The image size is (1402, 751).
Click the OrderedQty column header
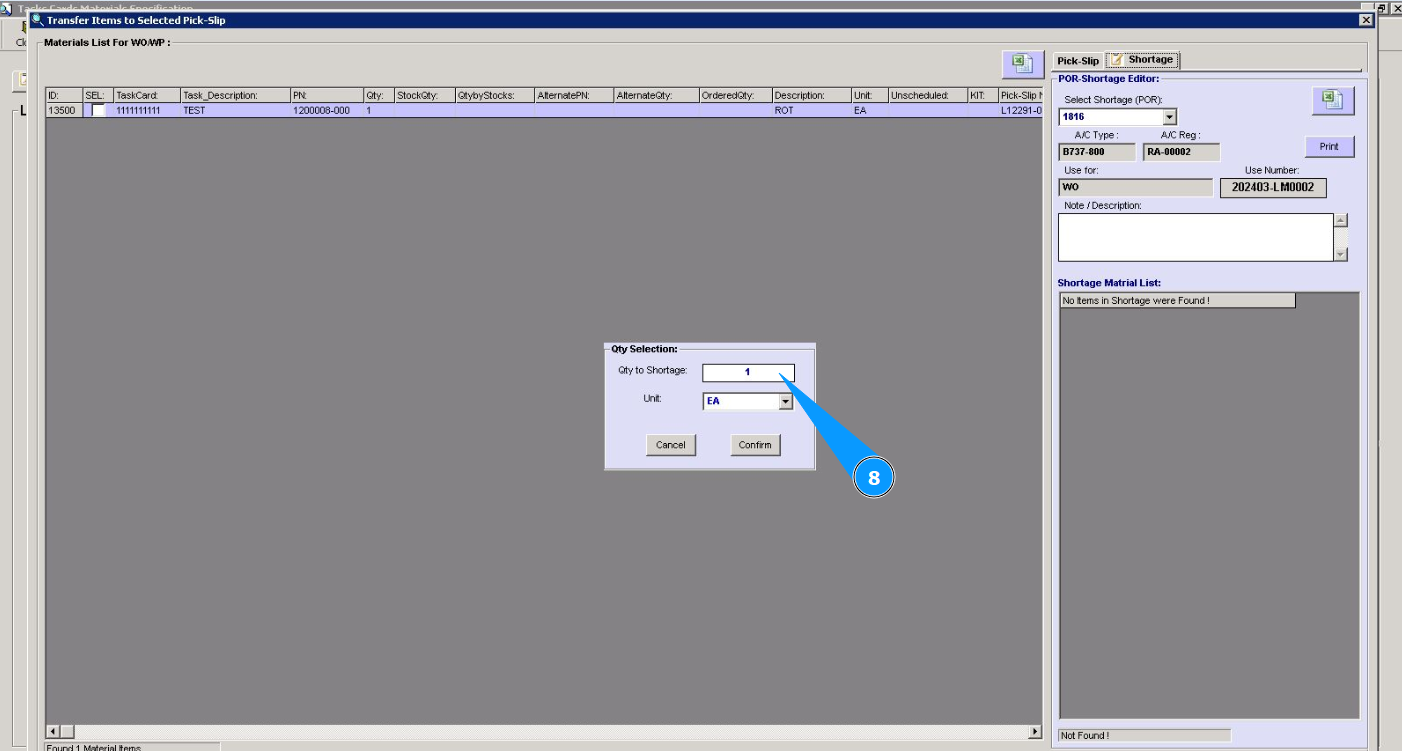point(735,96)
